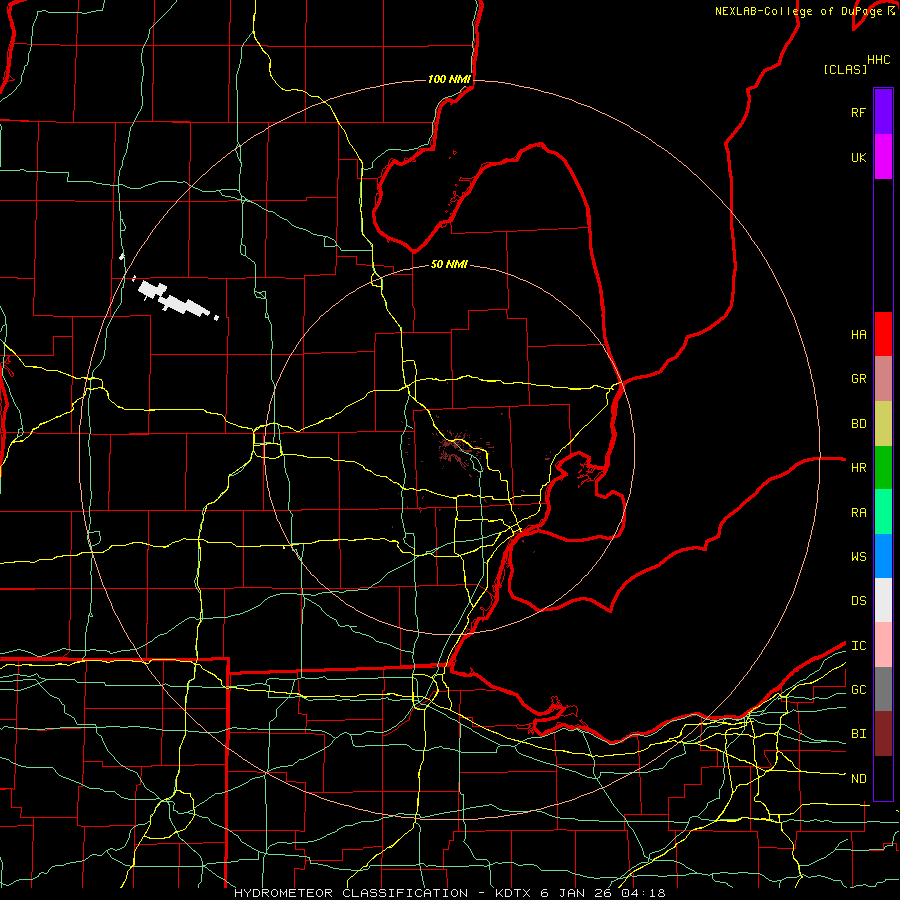This screenshot has width=900, height=900.
Task: Select the pink IC color swatch
Action: point(883,645)
